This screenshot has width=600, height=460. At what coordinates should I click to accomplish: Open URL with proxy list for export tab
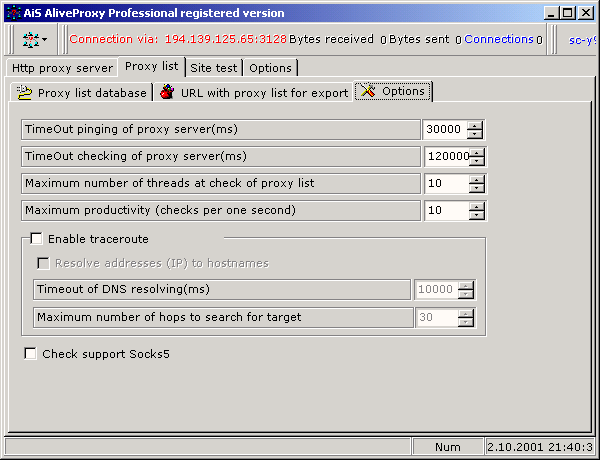254,93
